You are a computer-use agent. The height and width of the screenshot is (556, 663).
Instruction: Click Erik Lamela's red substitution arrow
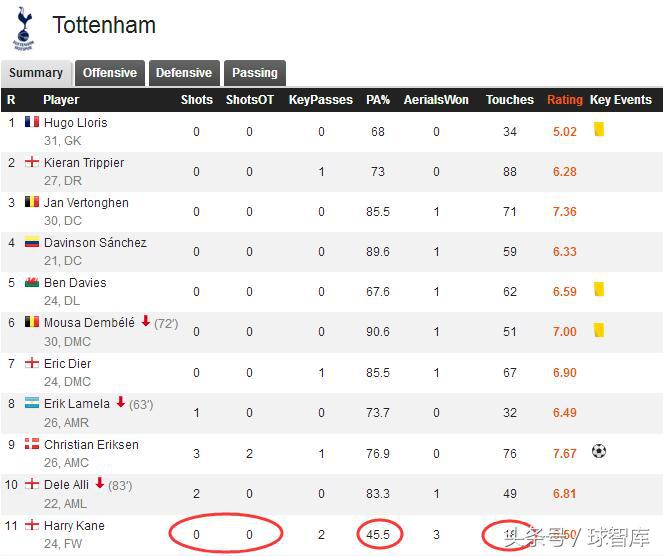tap(121, 402)
